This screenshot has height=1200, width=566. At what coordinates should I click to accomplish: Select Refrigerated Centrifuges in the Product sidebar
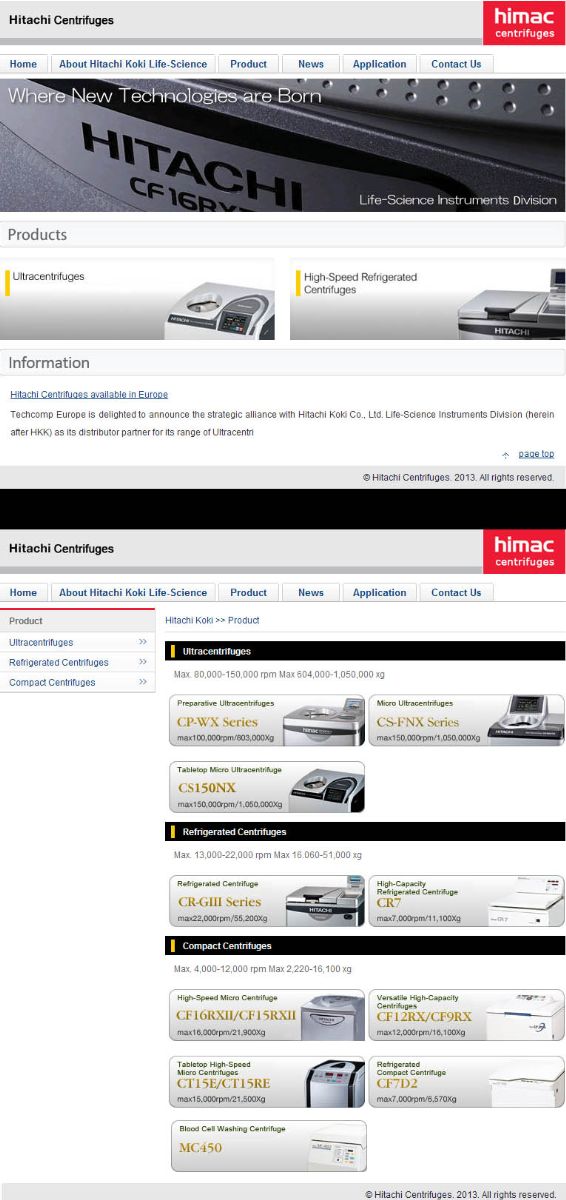[x=59, y=662]
